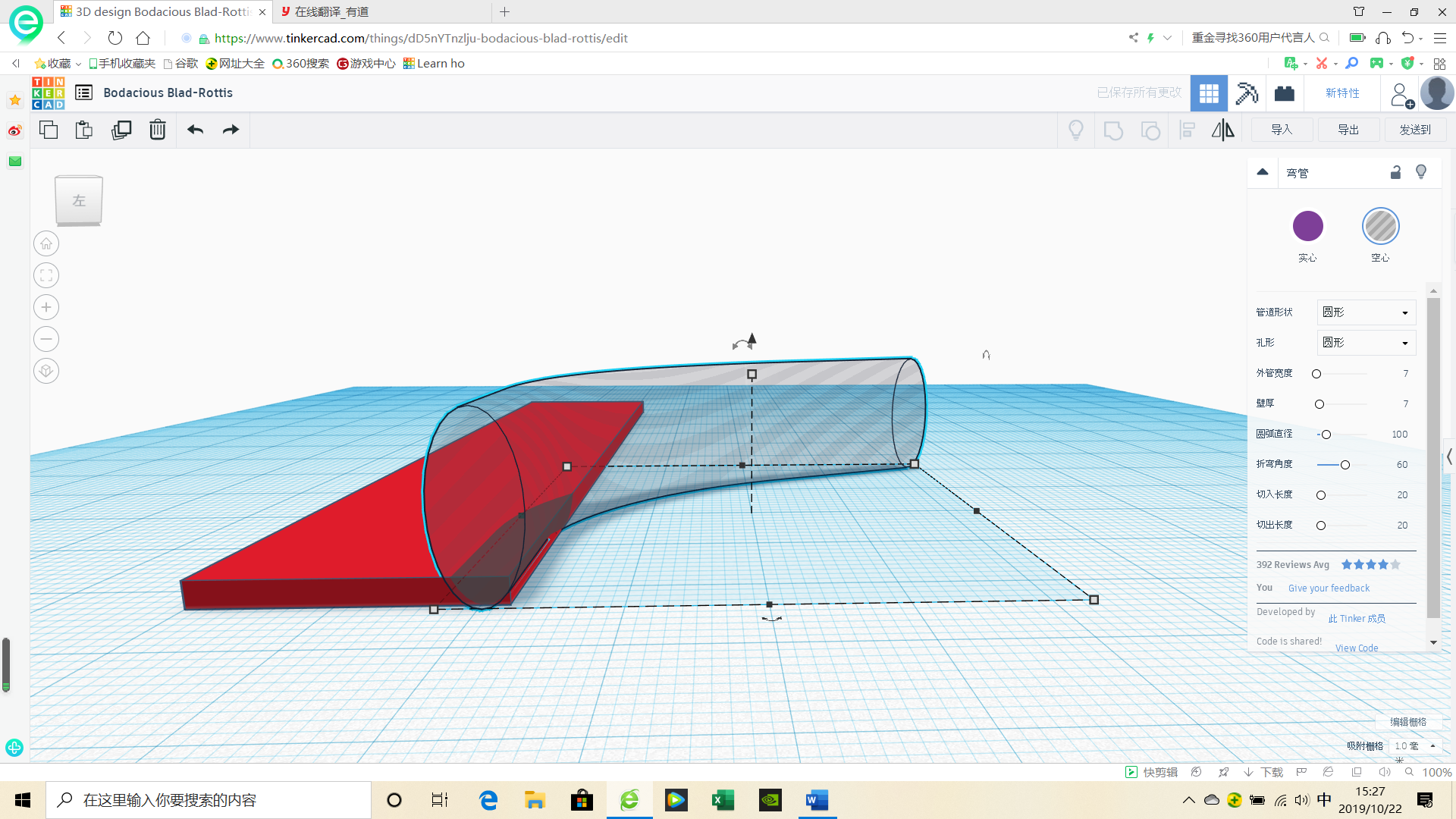Zoom in the workplane view
This screenshot has width=1456, height=819.
click(46, 307)
